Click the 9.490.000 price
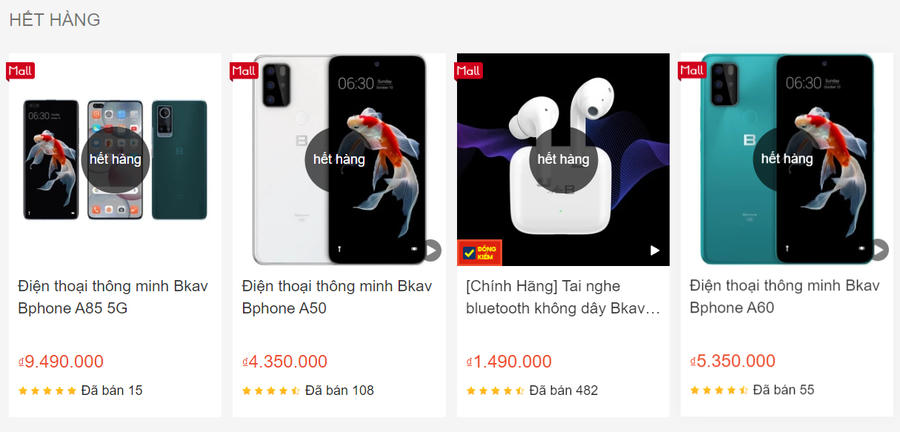900x432 pixels. coord(61,361)
